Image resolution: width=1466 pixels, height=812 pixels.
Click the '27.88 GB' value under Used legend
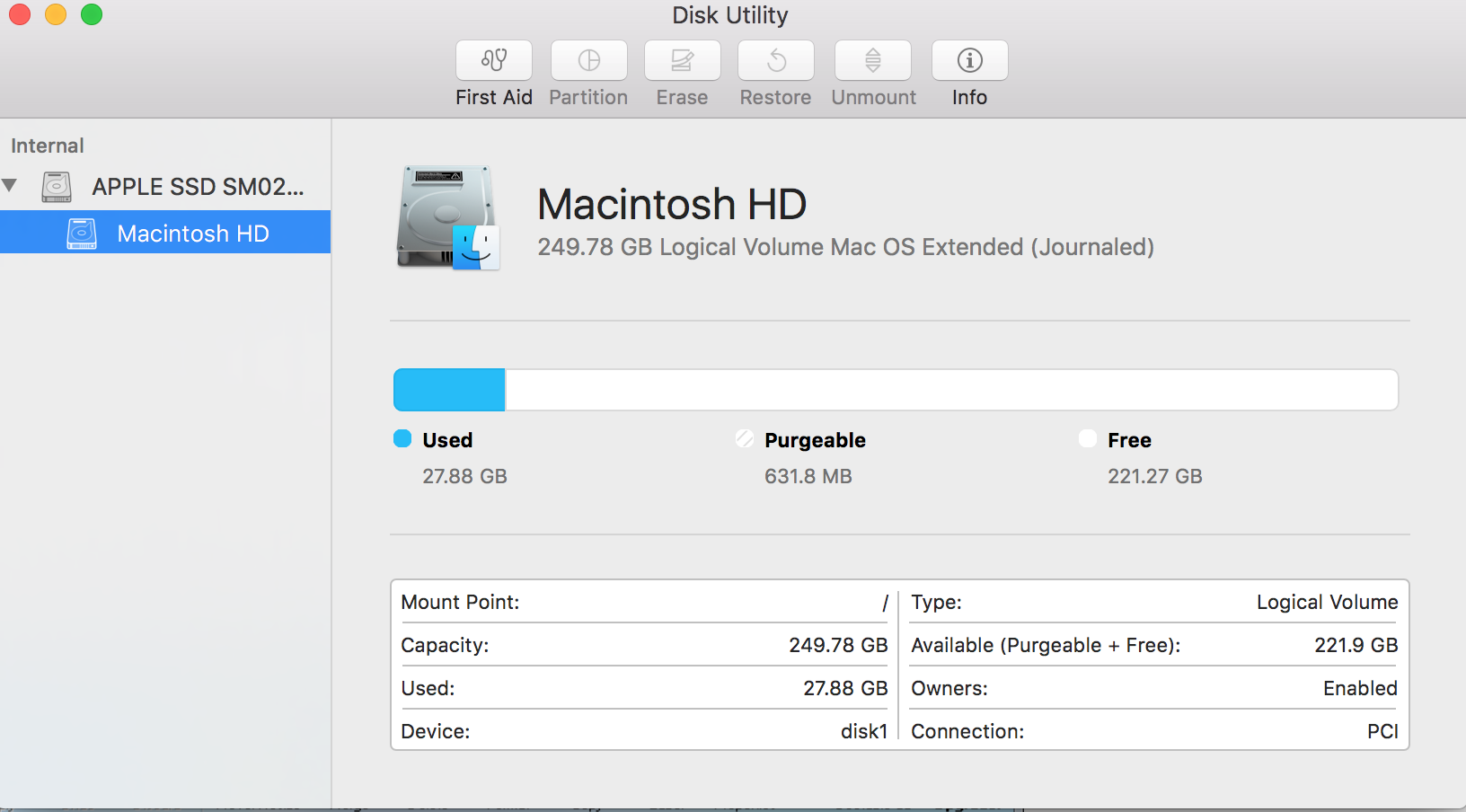point(464,476)
